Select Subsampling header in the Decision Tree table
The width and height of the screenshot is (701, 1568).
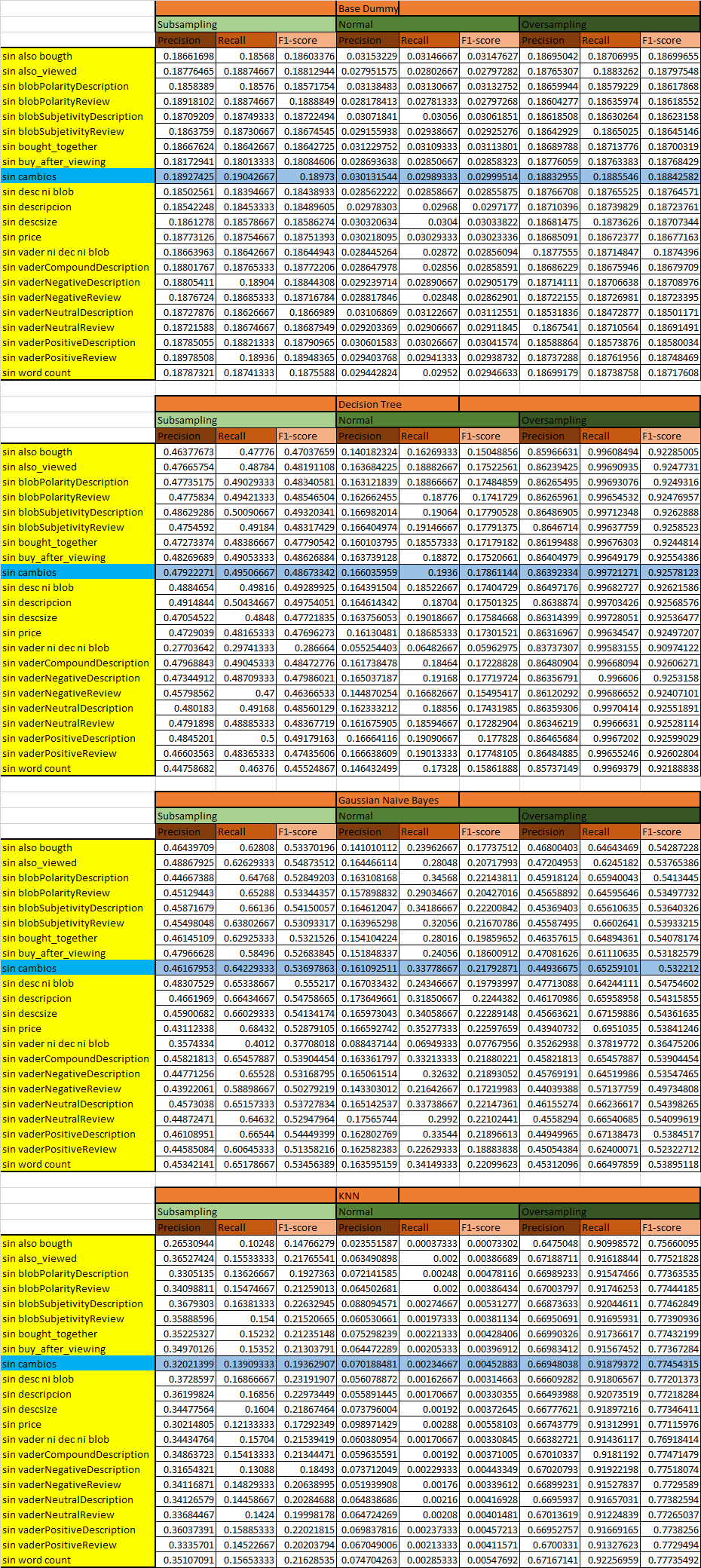click(x=246, y=421)
